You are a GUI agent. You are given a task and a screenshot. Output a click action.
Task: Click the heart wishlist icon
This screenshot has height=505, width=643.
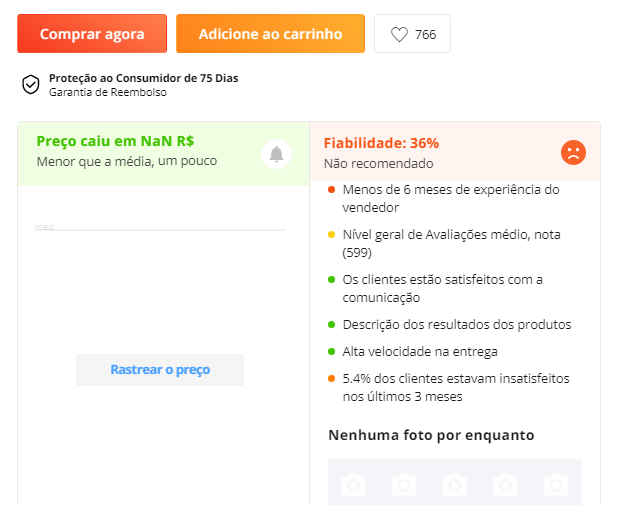tap(399, 34)
